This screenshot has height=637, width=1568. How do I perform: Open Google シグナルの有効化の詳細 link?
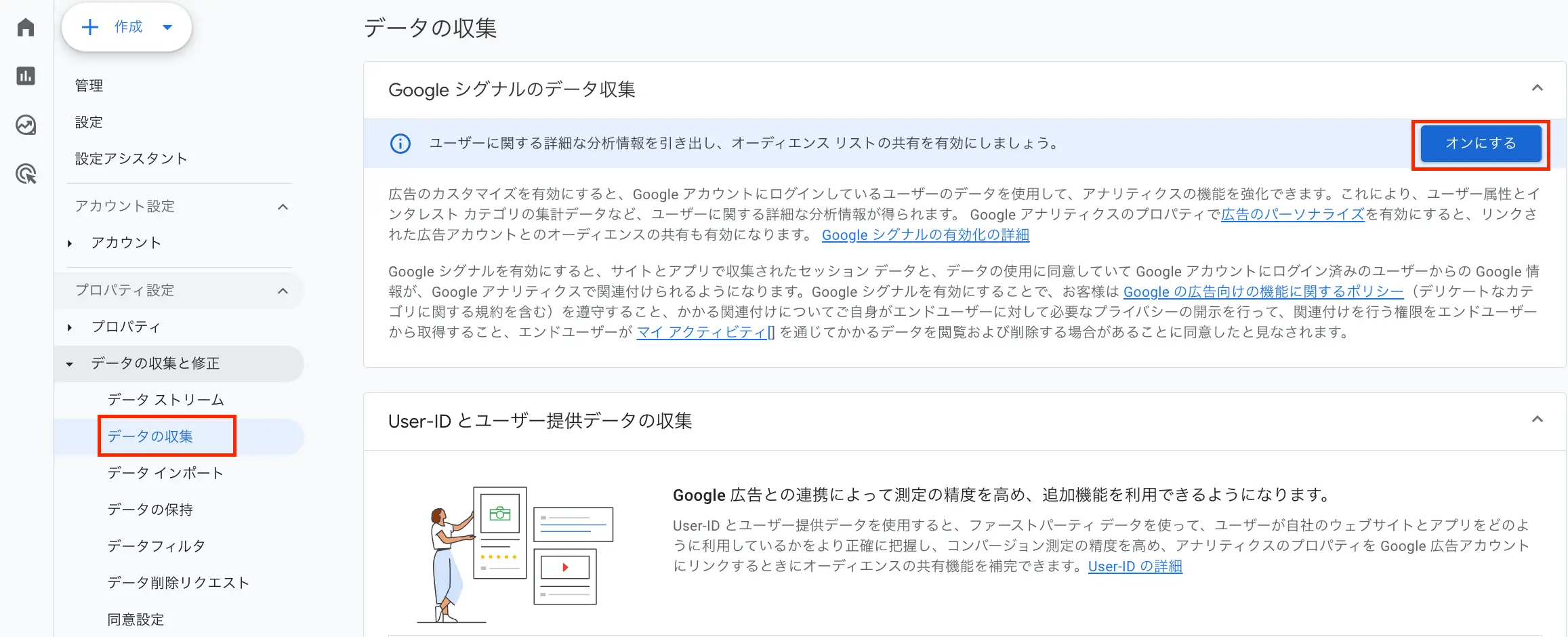pyautogui.click(x=926, y=234)
